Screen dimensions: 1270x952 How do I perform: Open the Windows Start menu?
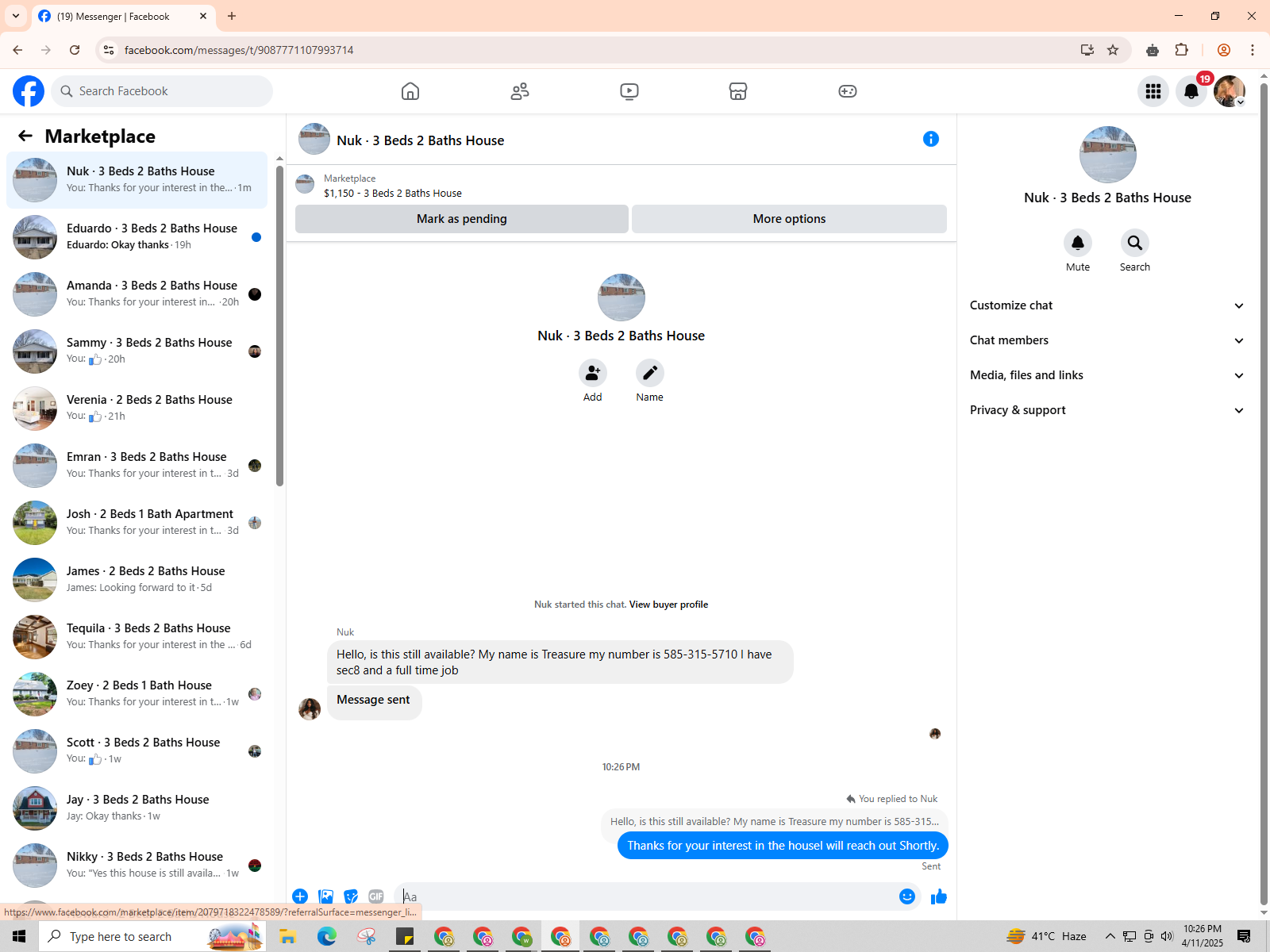(19, 937)
